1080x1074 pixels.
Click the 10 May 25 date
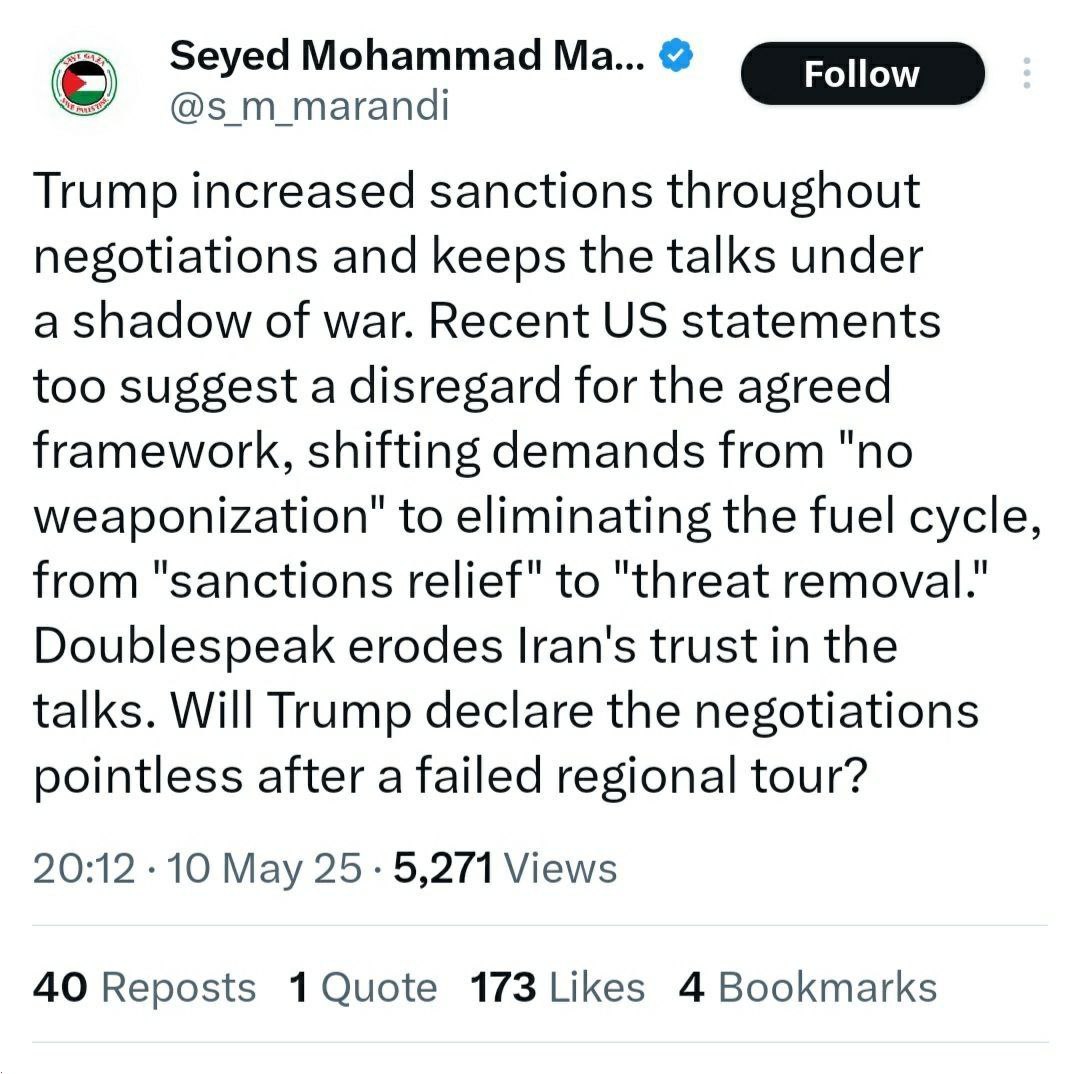tap(264, 868)
